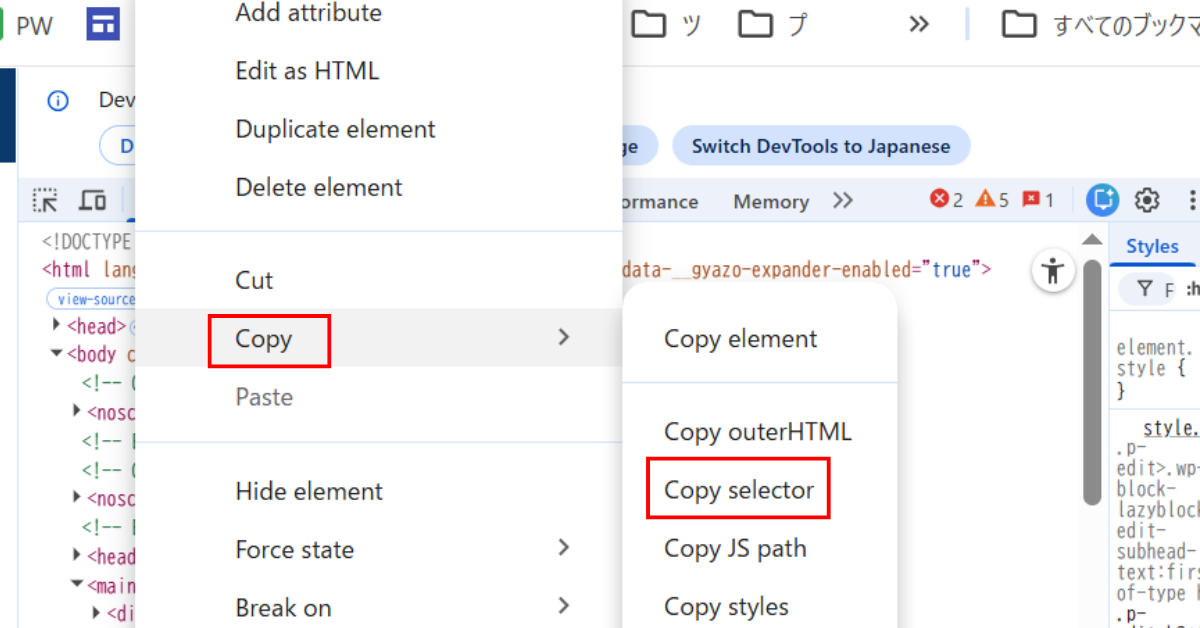Expand hidden DevTools tabs after Memory
This screenshot has width=1200, height=628.
click(843, 201)
